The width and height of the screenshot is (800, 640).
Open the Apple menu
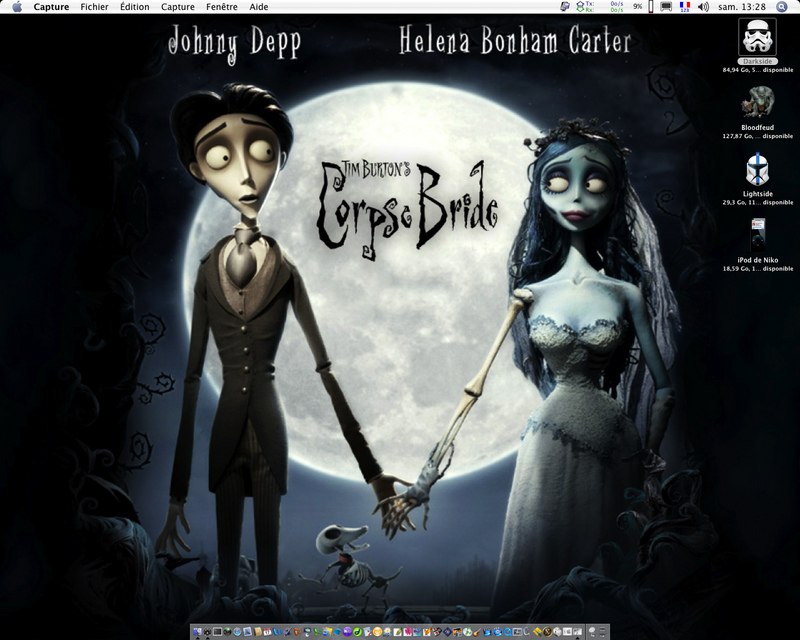pyautogui.click(x=17, y=7)
